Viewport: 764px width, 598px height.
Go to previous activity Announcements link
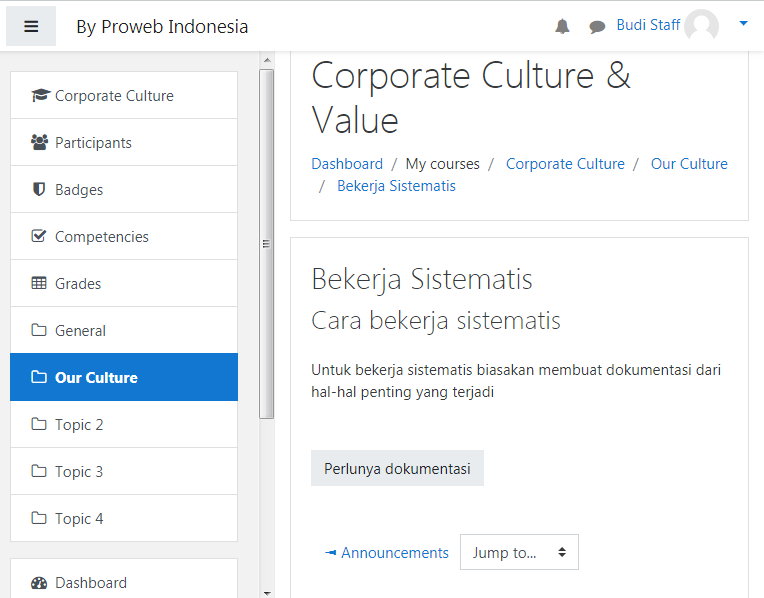(386, 553)
